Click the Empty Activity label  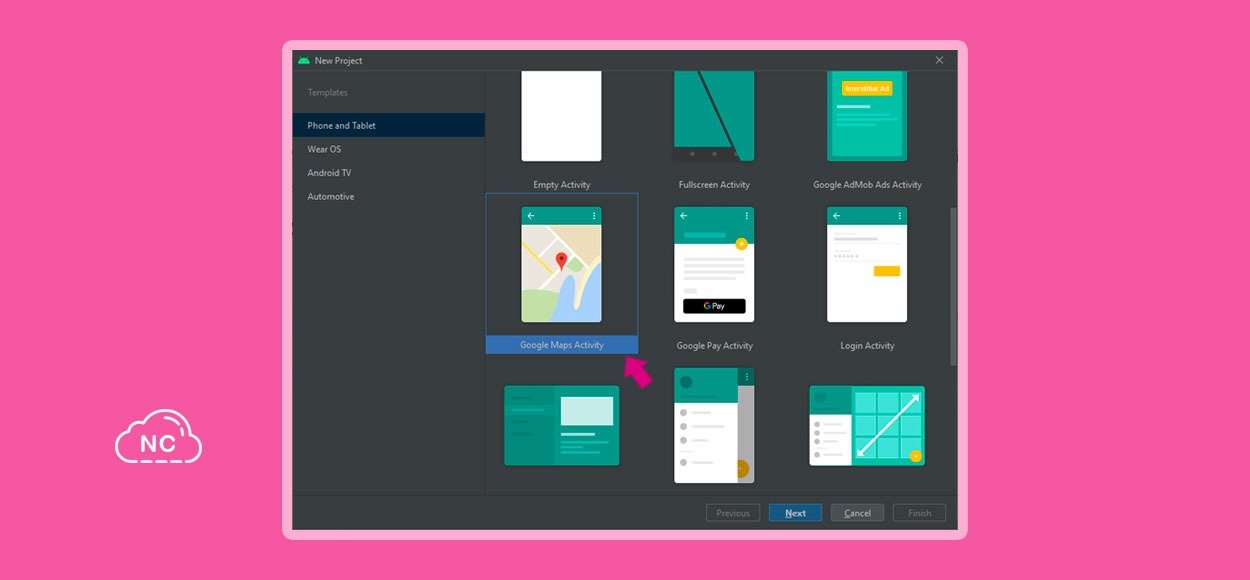[562, 184]
